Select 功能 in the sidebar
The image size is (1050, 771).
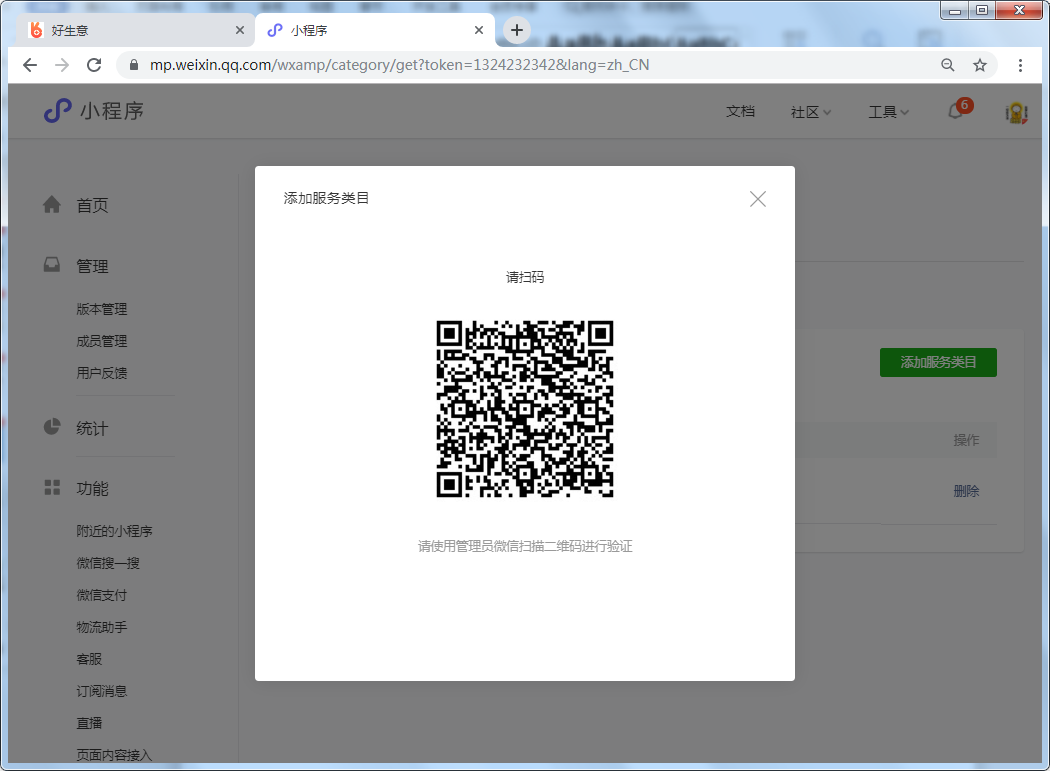pyautogui.click(x=92, y=489)
